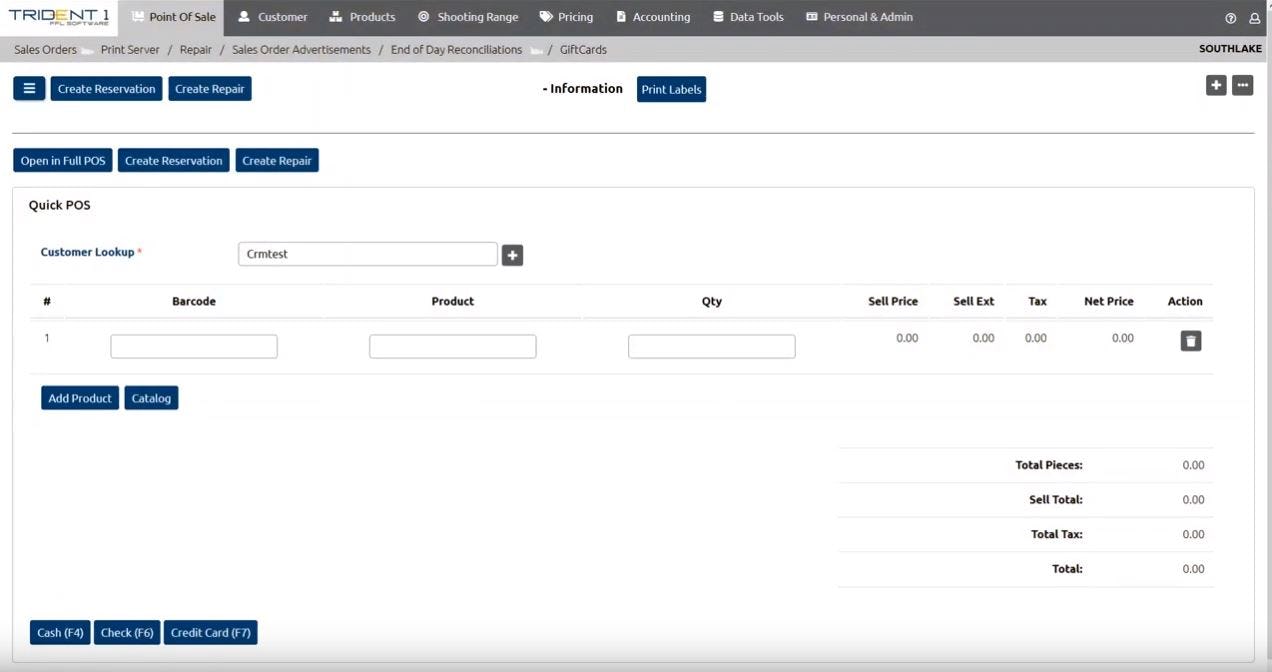
Task: Open in Full POS
Action: (62, 160)
